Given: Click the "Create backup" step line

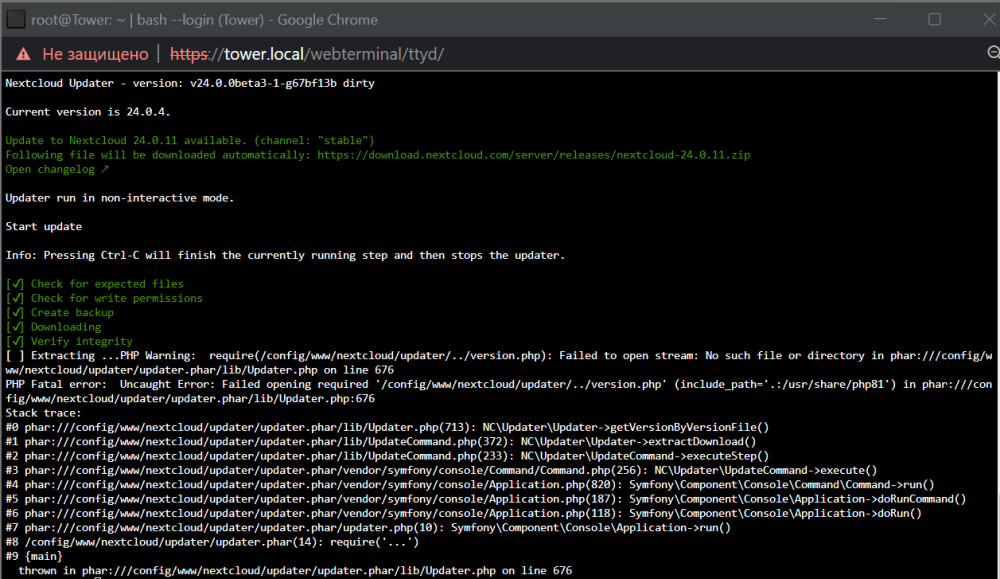Looking at the screenshot, I should [59, 312].
